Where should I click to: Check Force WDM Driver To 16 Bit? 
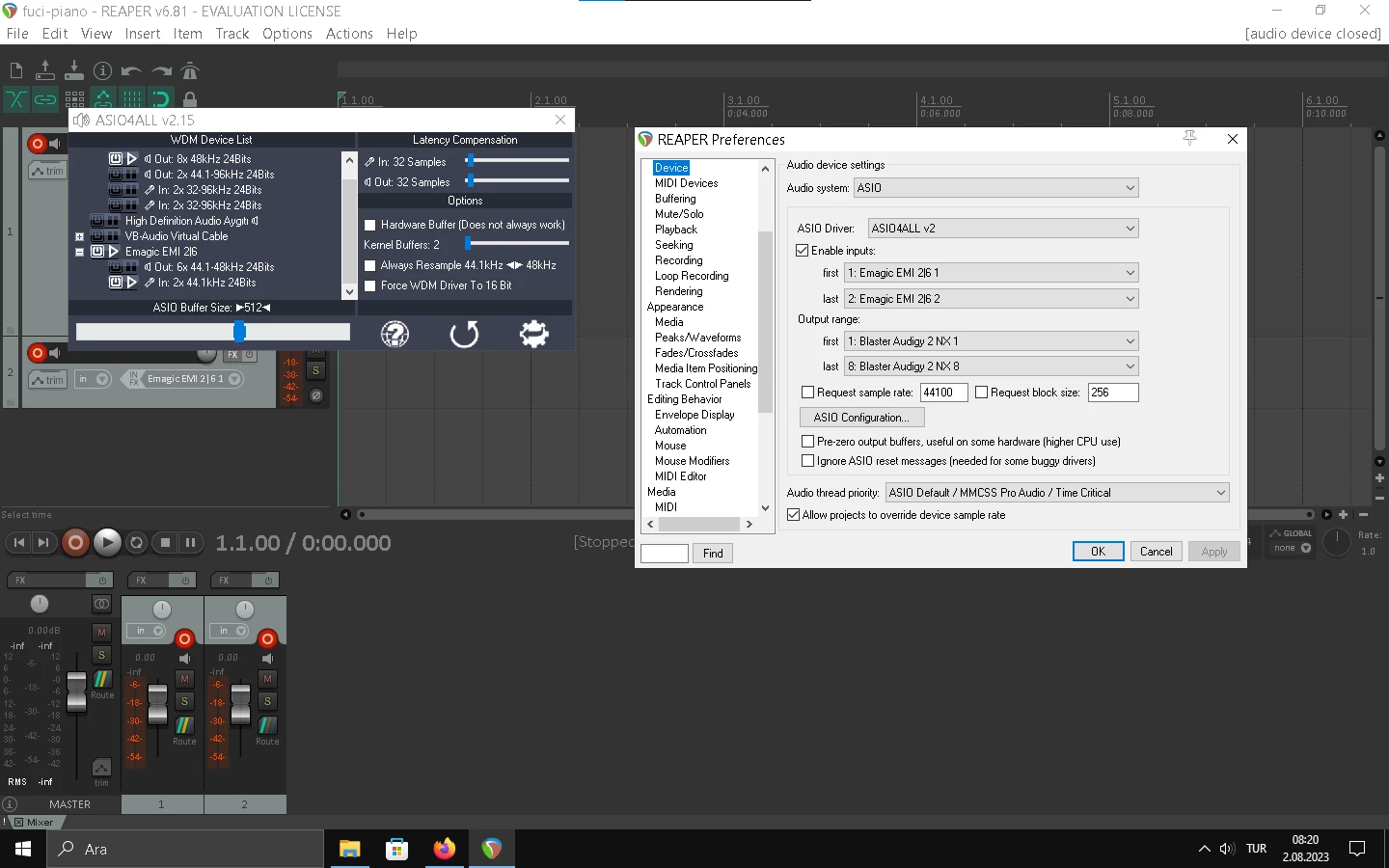point(369,285)
